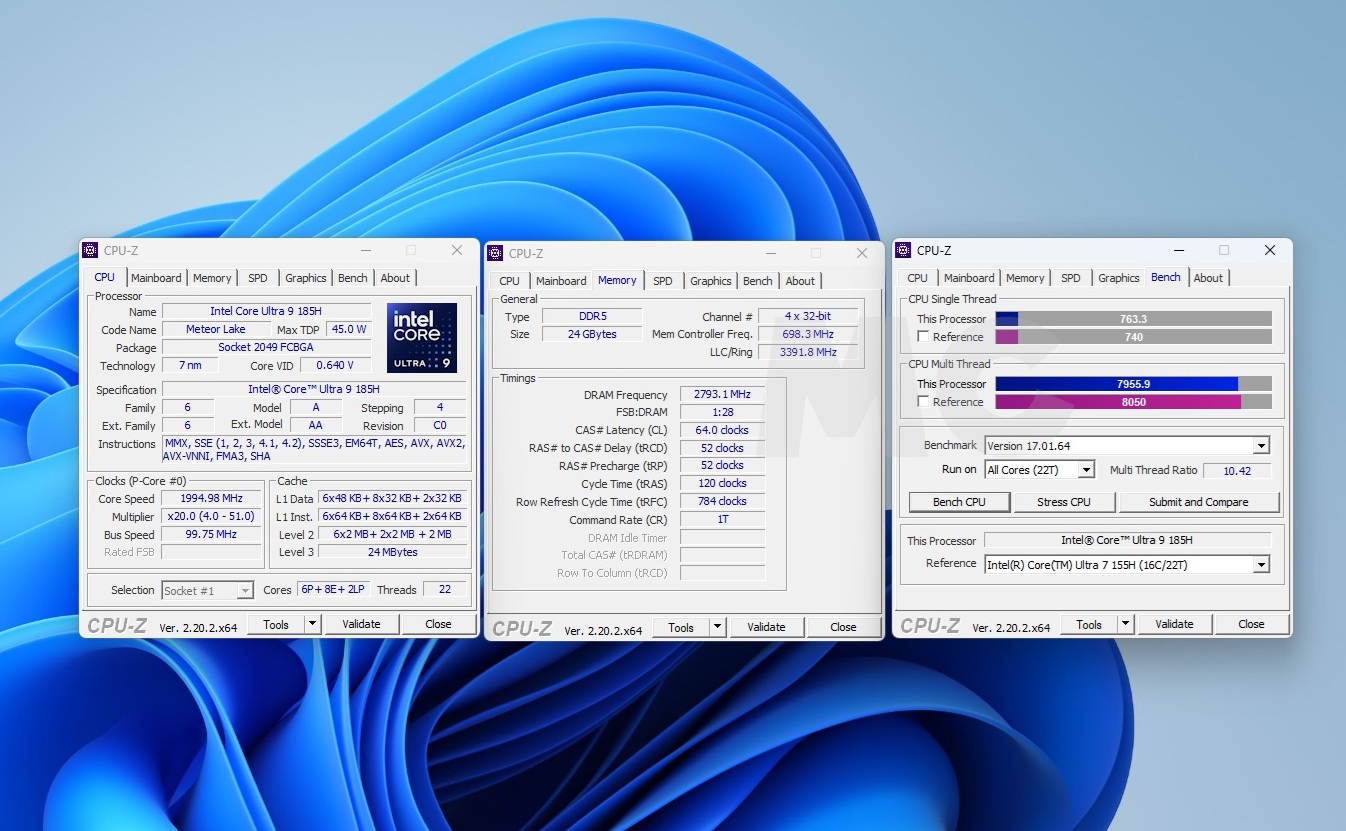Screen dimensions: 1346x831
Task: Switch to Mainboard tab in the CPU window
Action: pyautogui.click(x=156, y=278)
